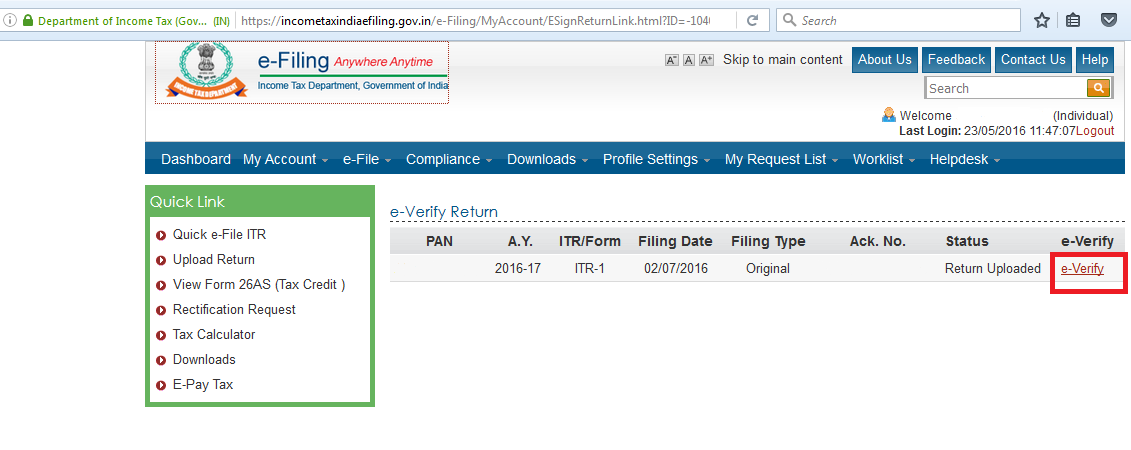Click the e-Verify link for ITR-1
The height and width of the screenshot is (450, 1131).
click(x=1082, y=268)
